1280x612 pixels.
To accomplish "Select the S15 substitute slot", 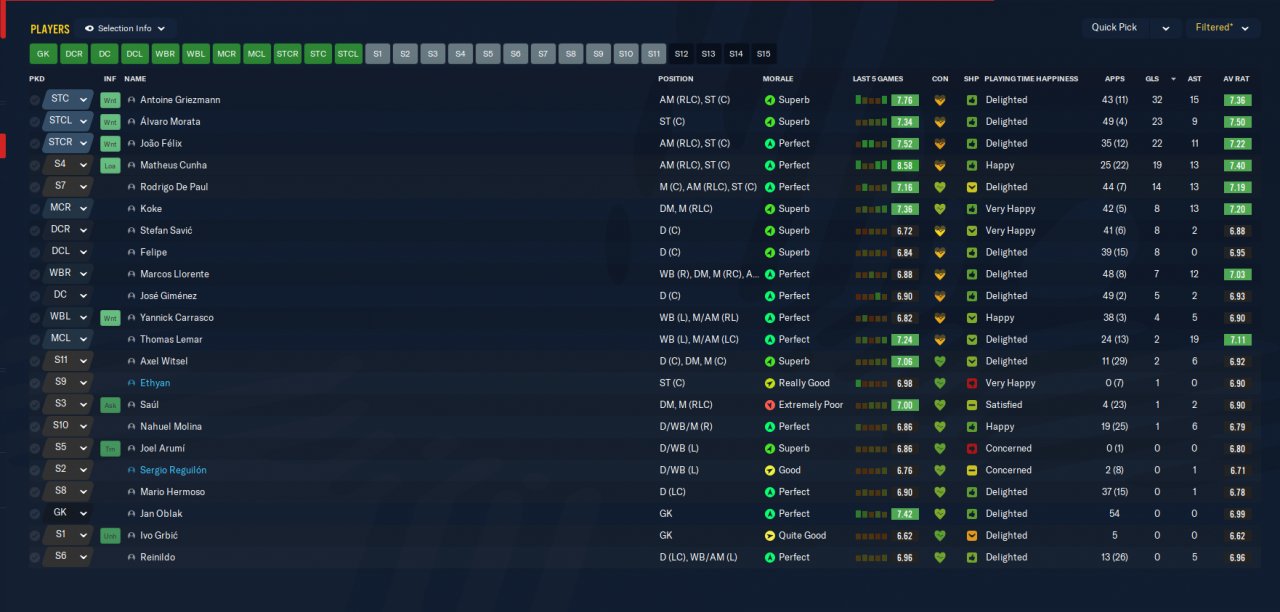I will pyautogui.click(x=764, y=54).
